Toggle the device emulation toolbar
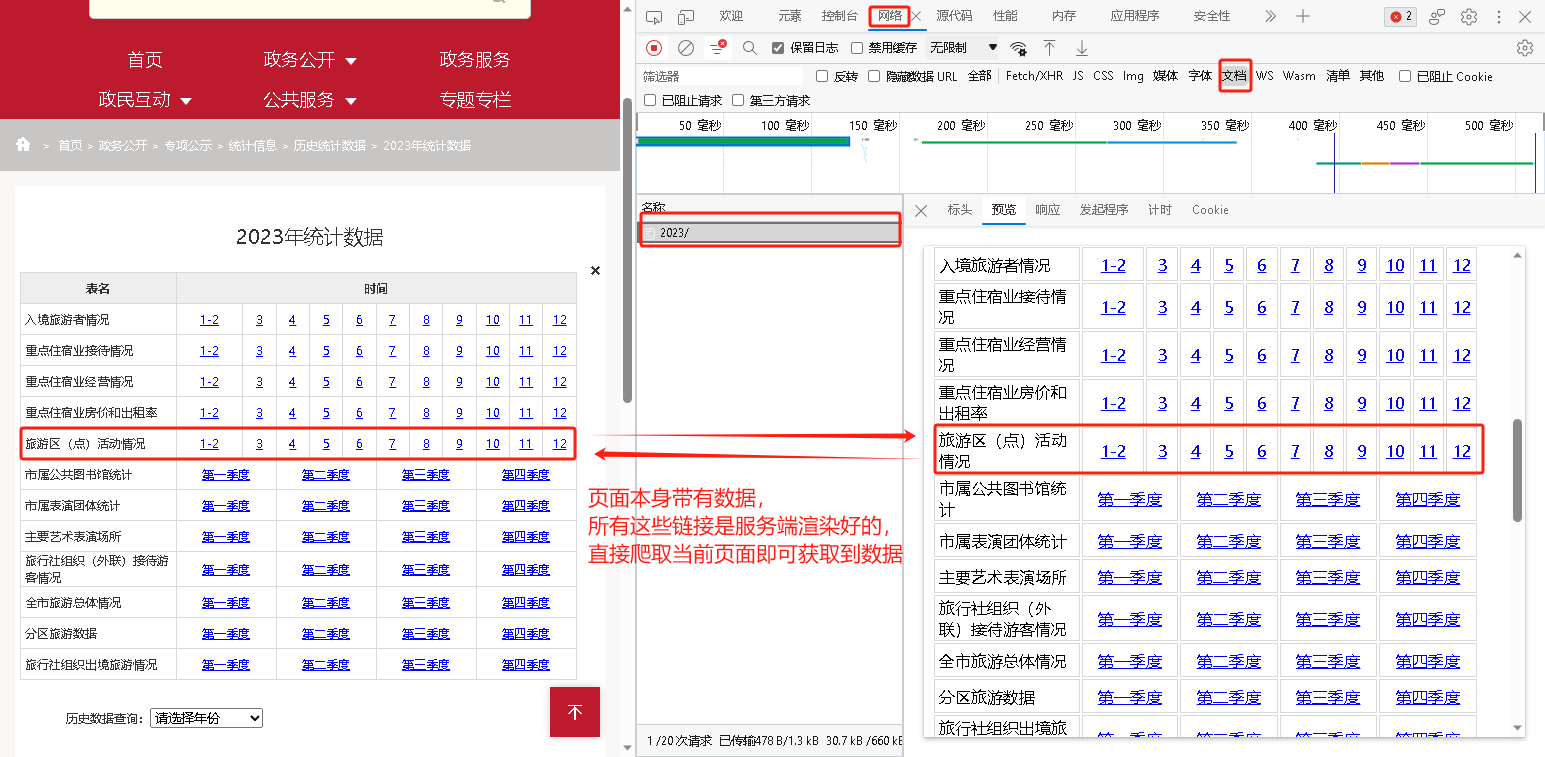Screen dimensions: 1545x757 (x=685, y=17)
